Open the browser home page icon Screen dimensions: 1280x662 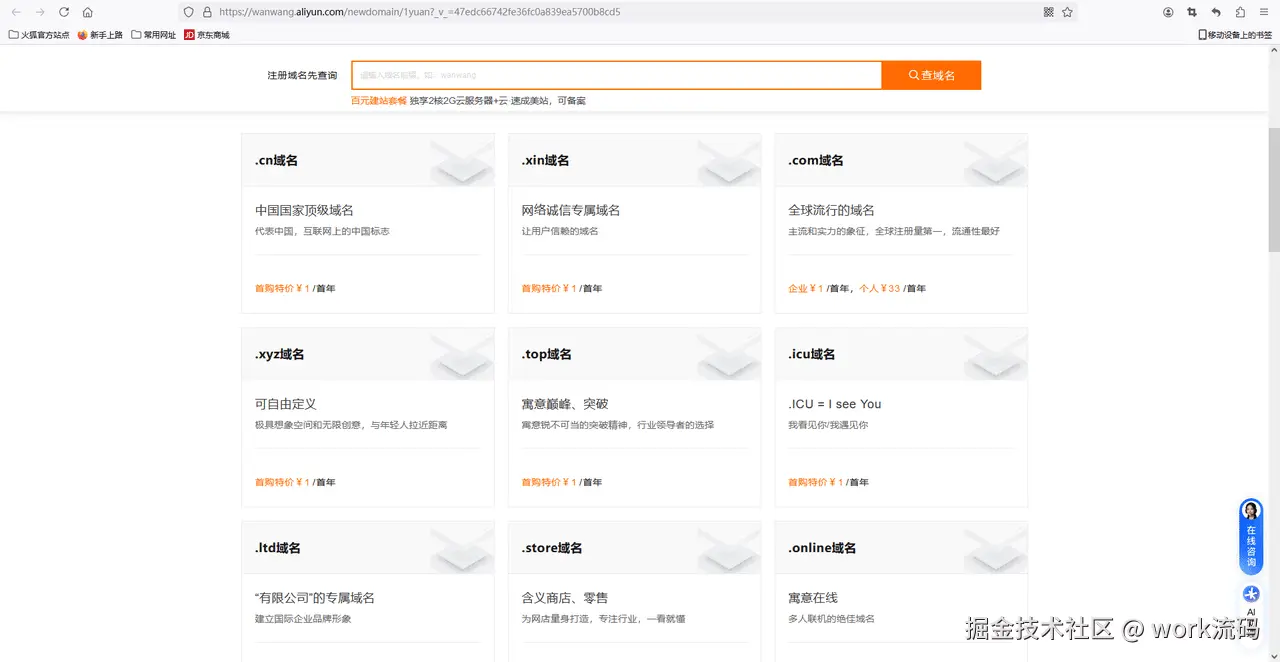point(88,12)
